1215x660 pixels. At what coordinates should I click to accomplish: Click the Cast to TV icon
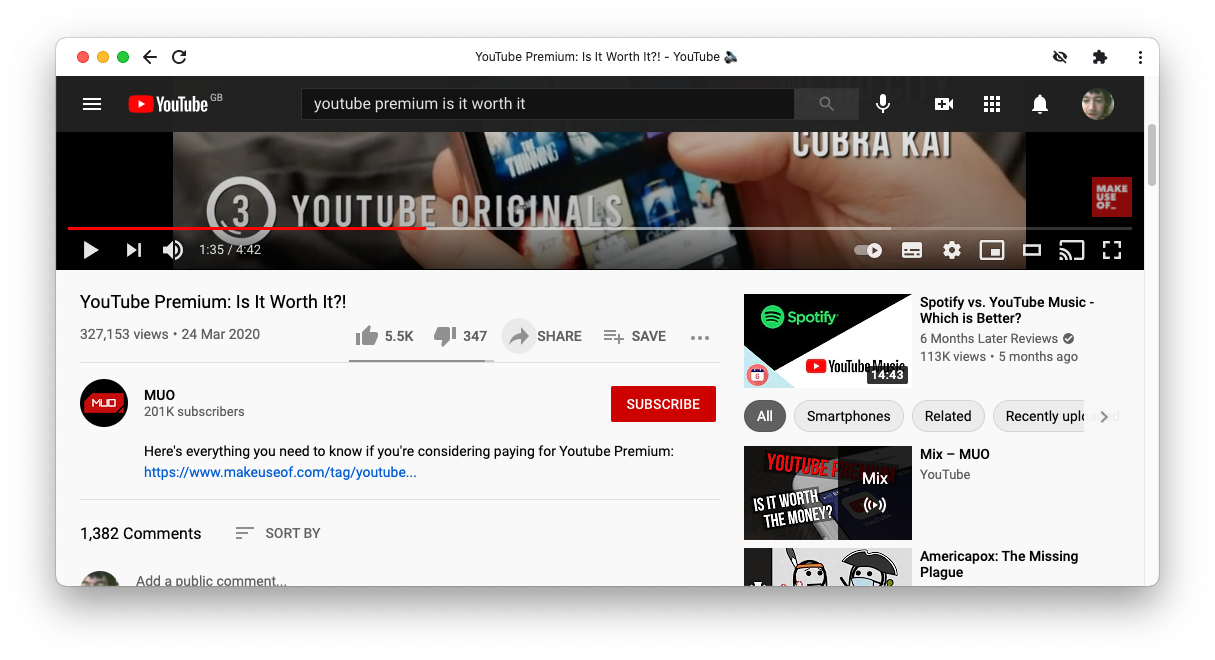[x=1071, y=250]
